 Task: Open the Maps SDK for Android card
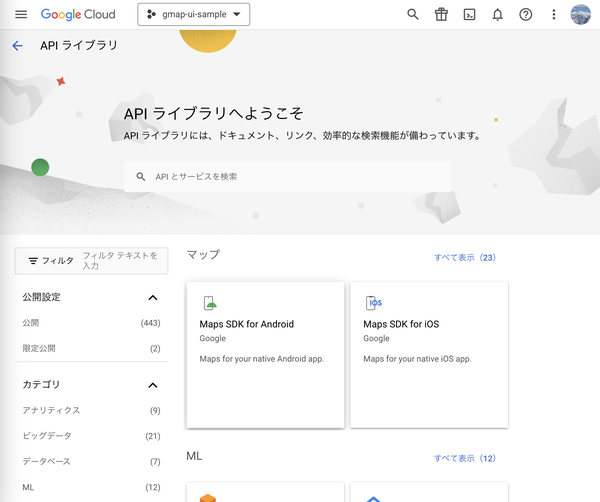coord(265,355)
